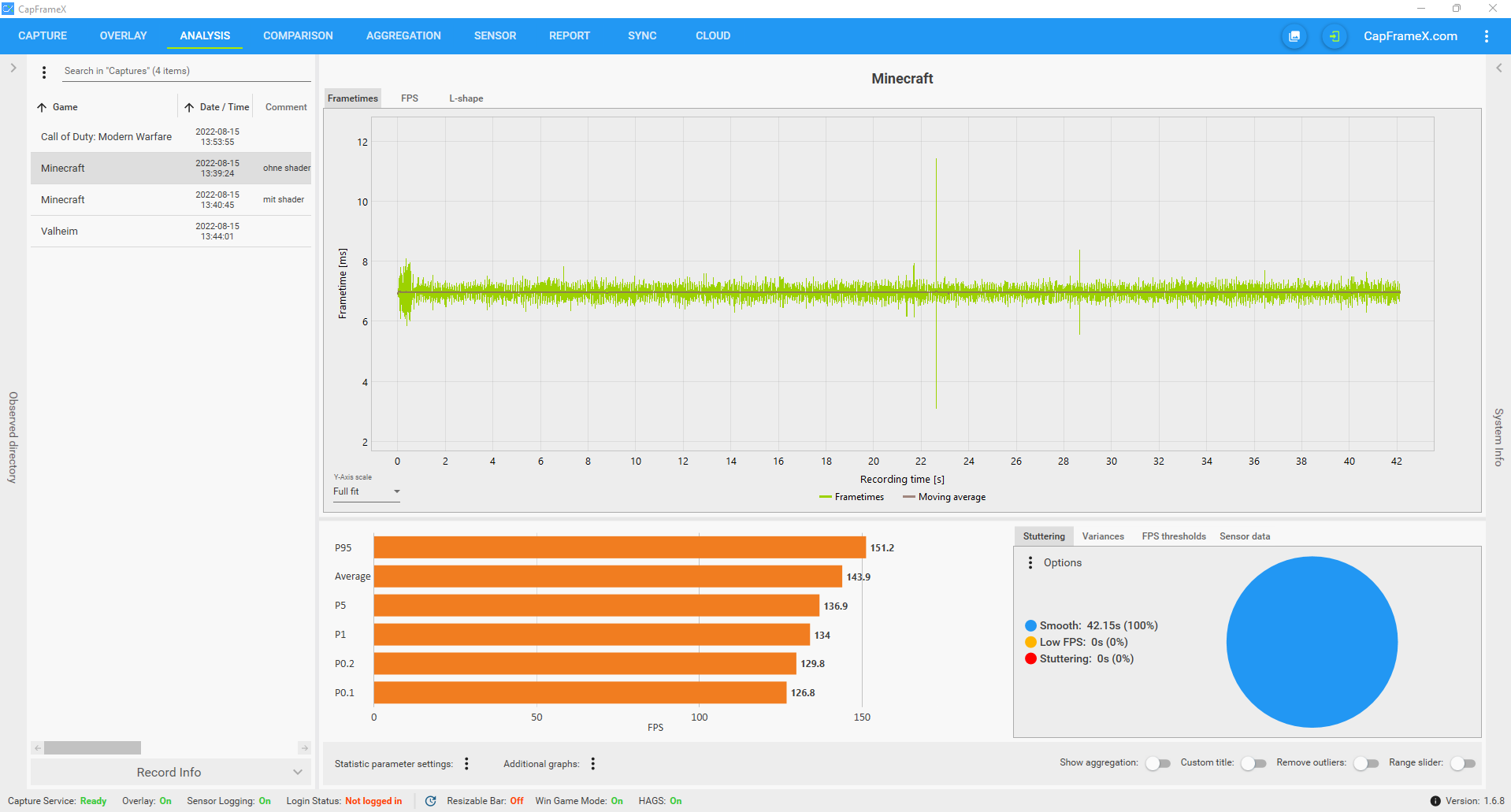Show the L-shape graph tab
This screenshot has height=812, width=1511.
point(466,98)
